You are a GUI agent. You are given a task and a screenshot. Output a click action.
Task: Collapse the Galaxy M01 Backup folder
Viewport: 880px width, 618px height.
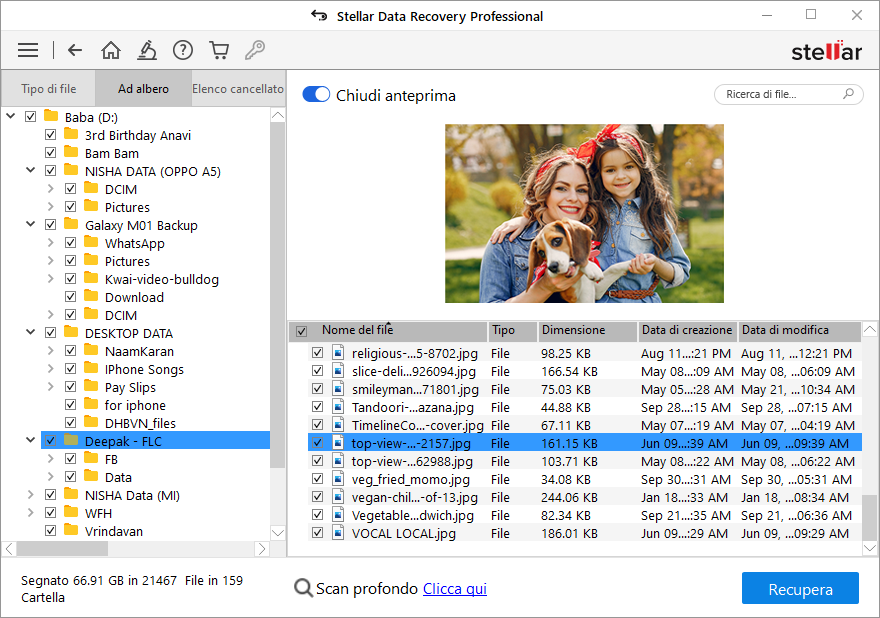(30, 225)
